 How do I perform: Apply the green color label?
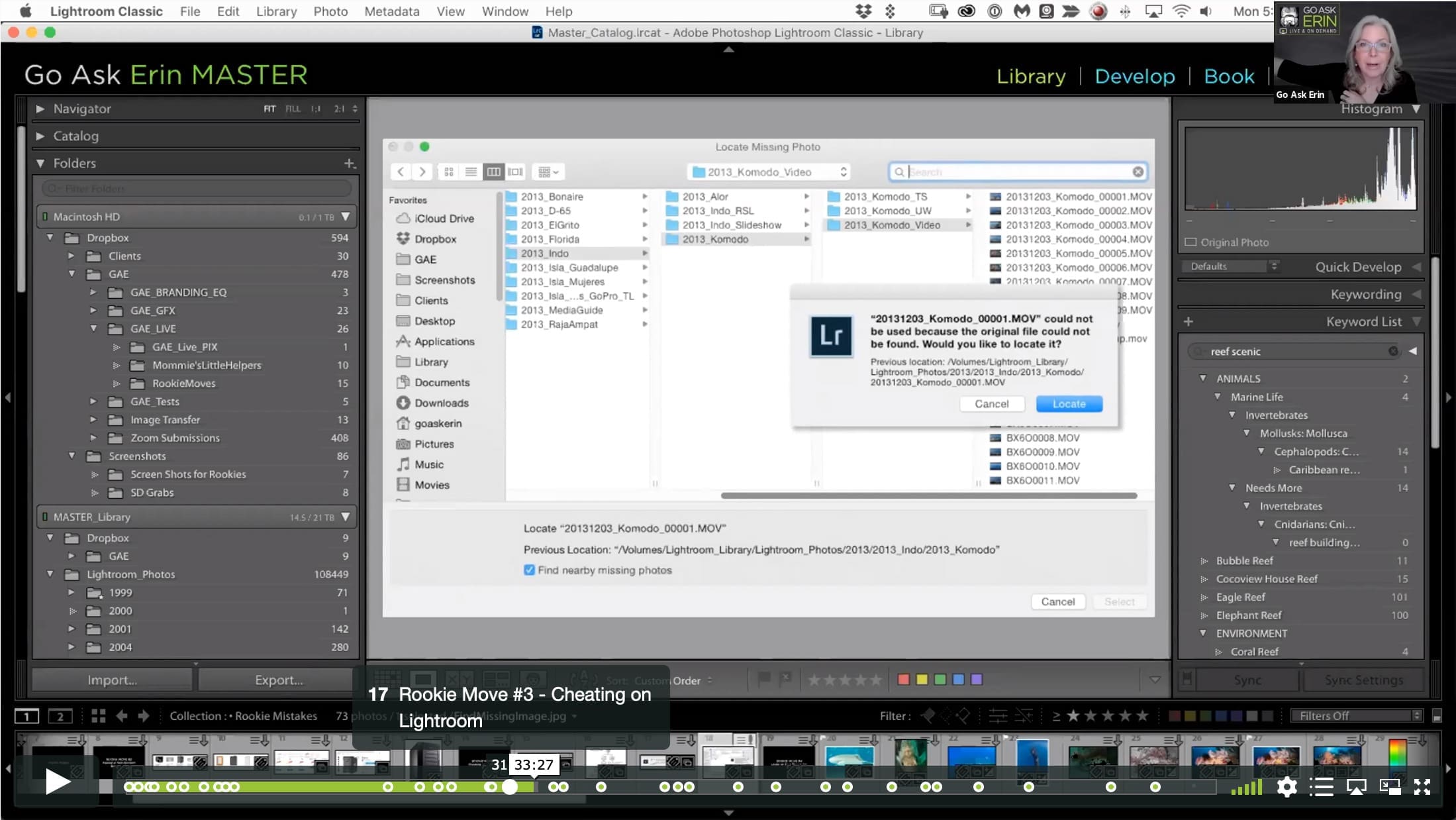(x=940, y=680)
